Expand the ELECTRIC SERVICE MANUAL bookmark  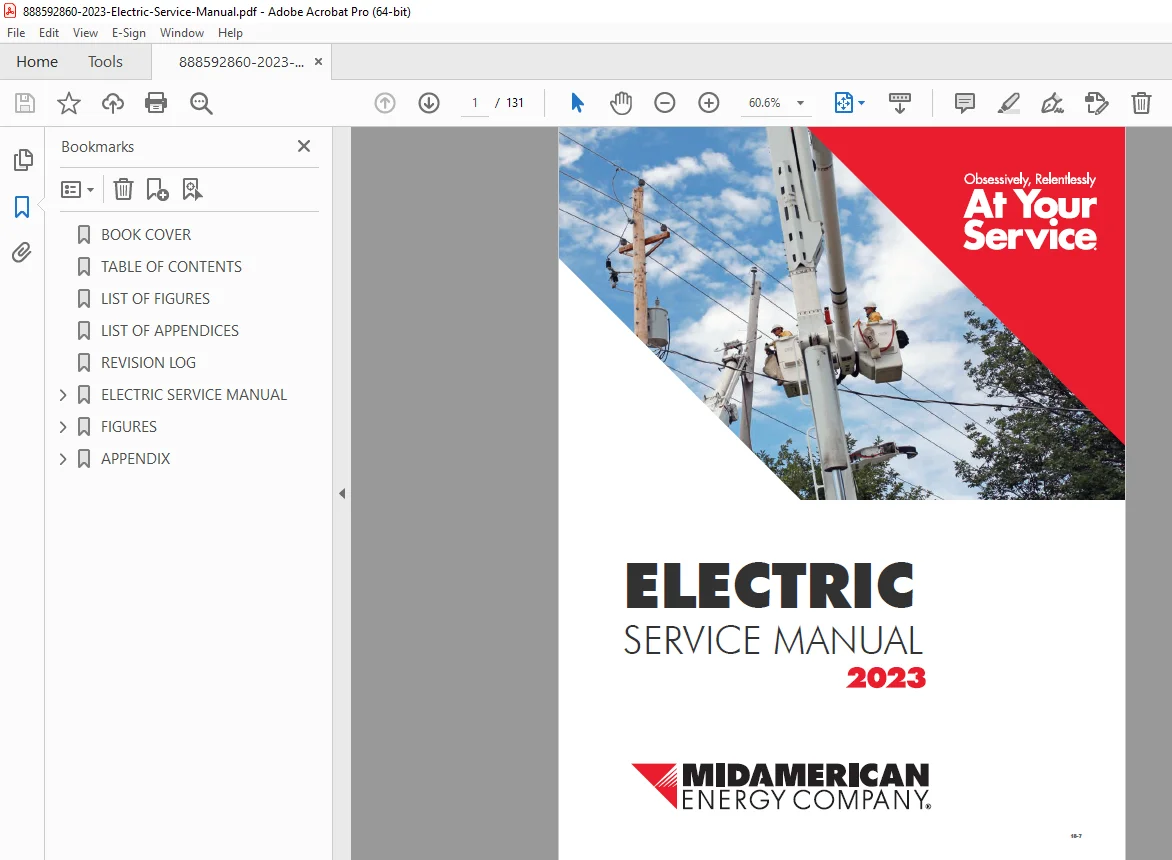[63, 395]
